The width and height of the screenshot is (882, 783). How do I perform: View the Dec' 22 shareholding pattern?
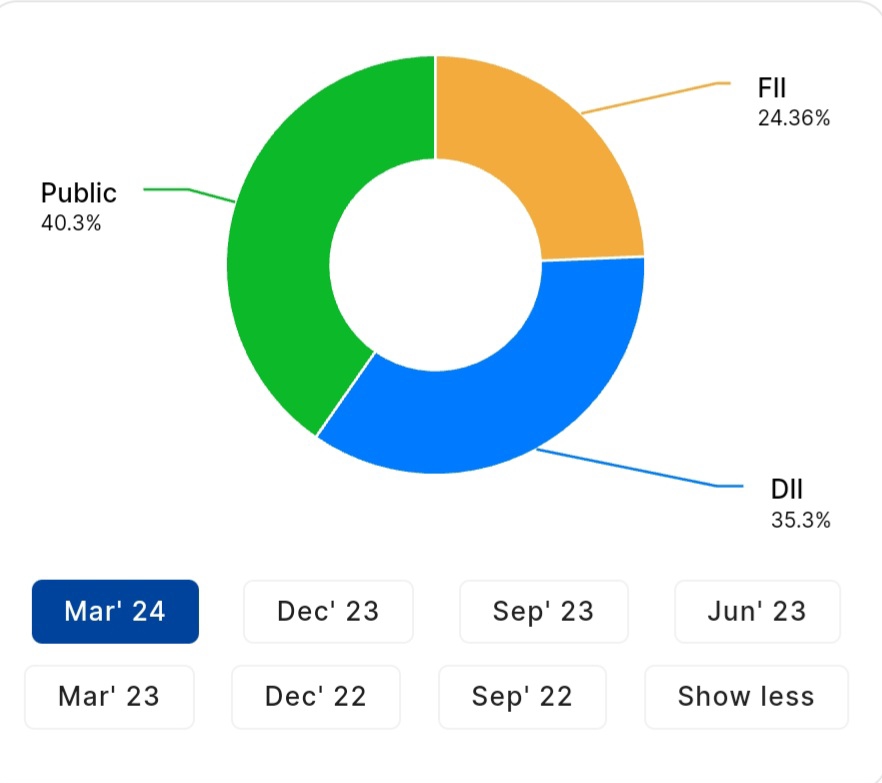315,696
